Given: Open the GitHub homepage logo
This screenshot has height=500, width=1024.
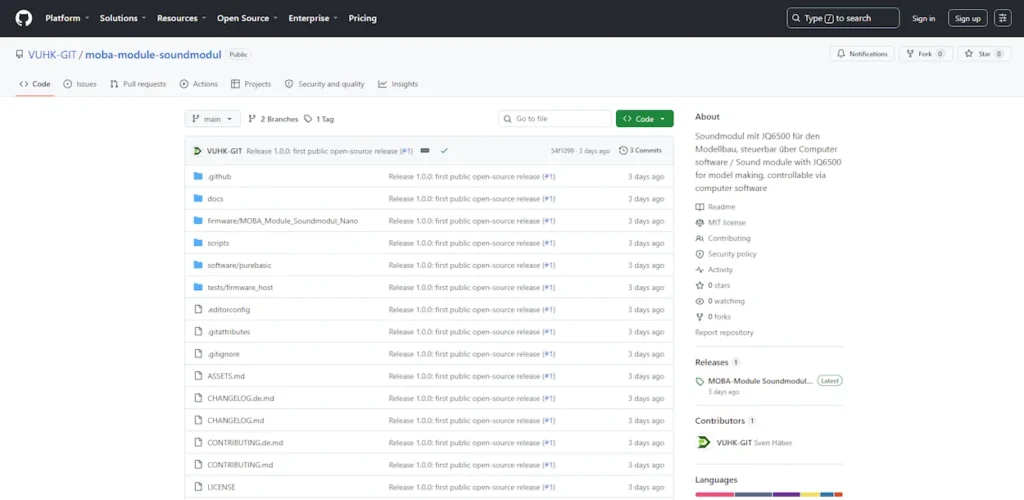Looking at the screenshot, I should [24, 18].
